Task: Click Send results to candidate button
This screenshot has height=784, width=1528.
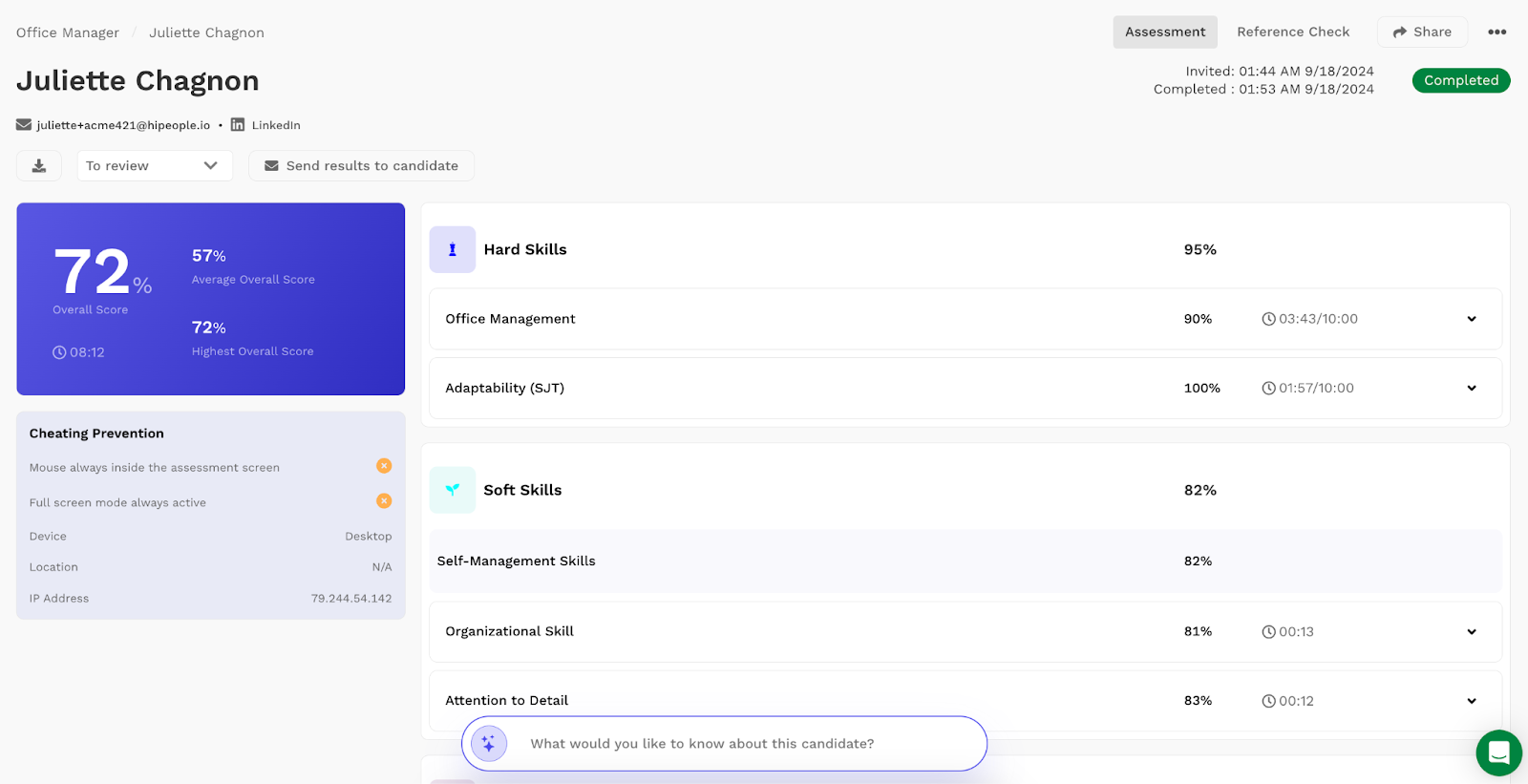Action: [361, 165]
